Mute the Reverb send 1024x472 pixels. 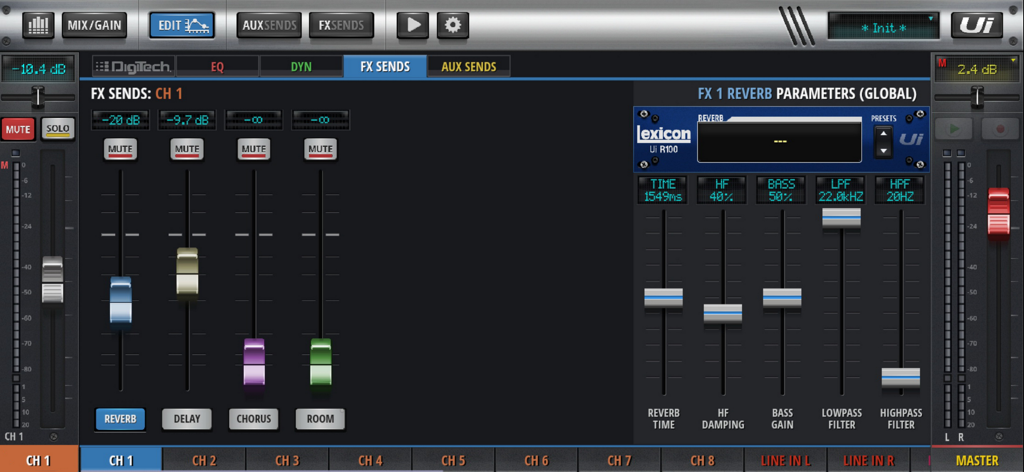click(120, 149)
